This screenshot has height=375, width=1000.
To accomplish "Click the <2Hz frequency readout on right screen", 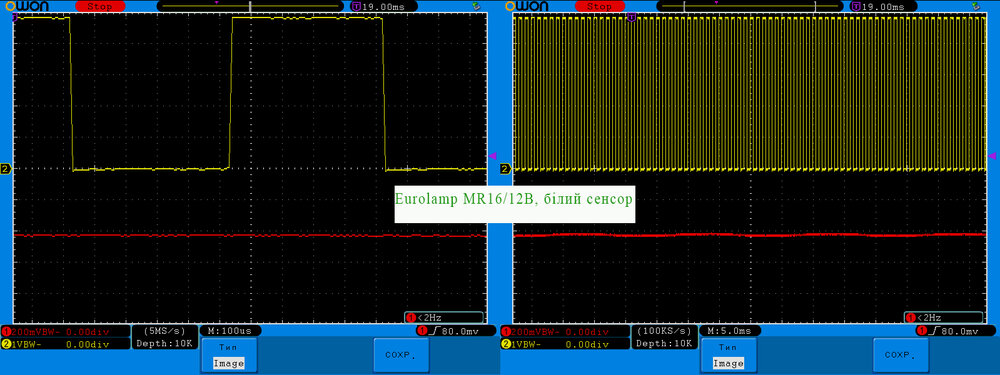I will pos(944,317).
